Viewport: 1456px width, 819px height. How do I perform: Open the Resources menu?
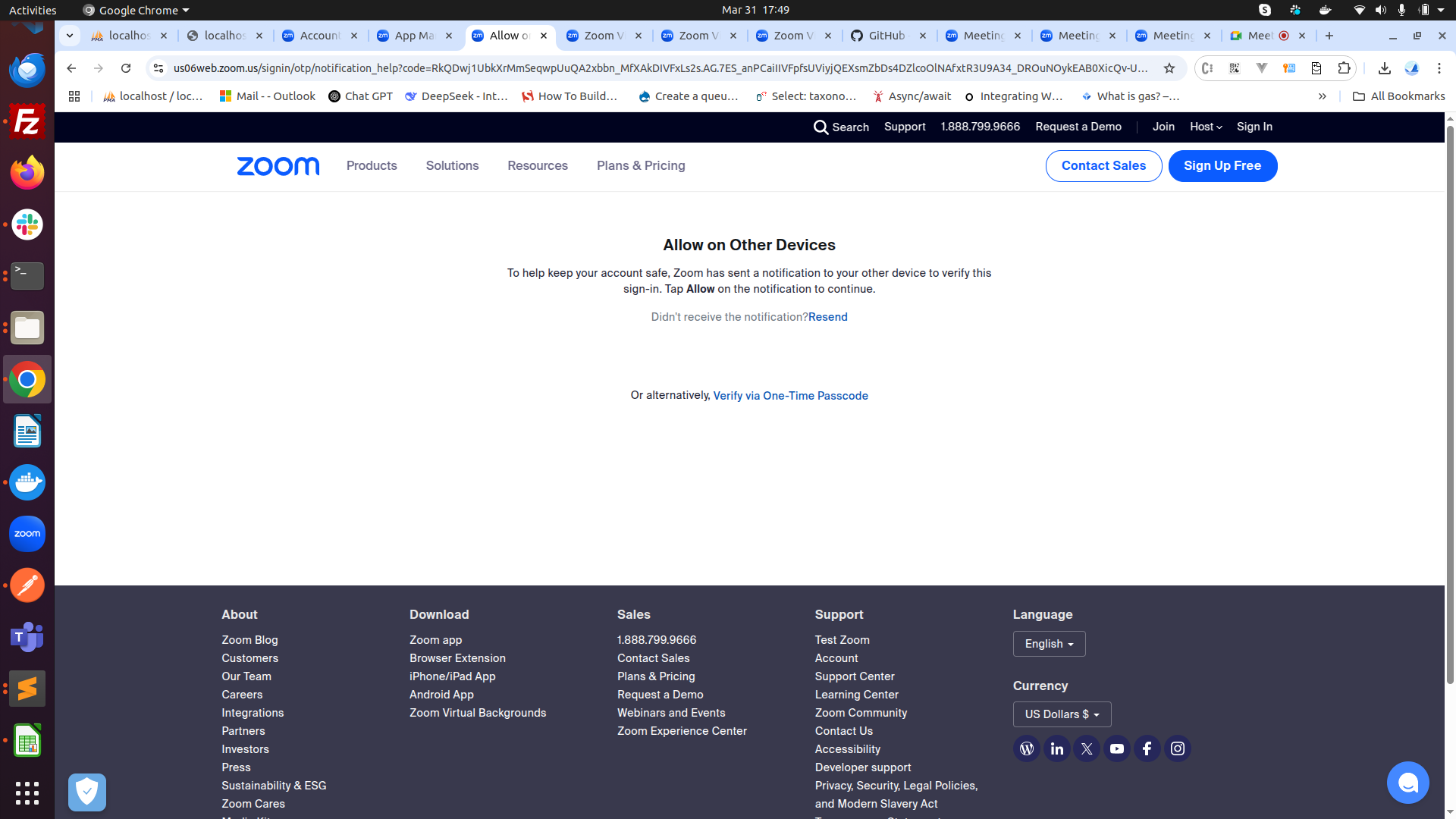click(x=538, y=165)
